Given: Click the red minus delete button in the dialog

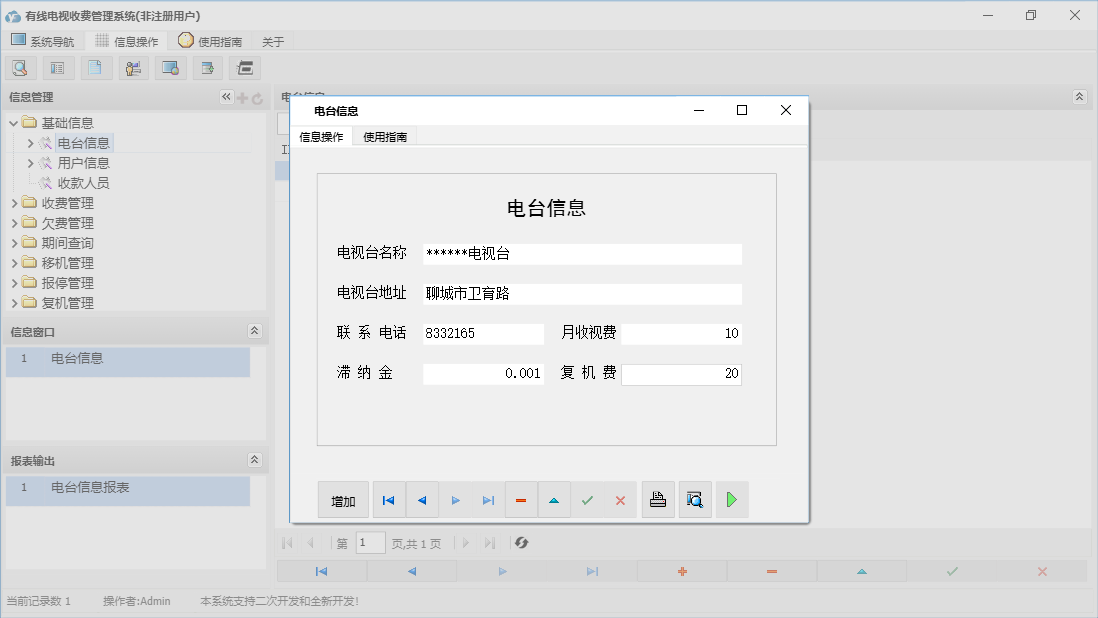Looking at the screenshot, I should 521,500.
